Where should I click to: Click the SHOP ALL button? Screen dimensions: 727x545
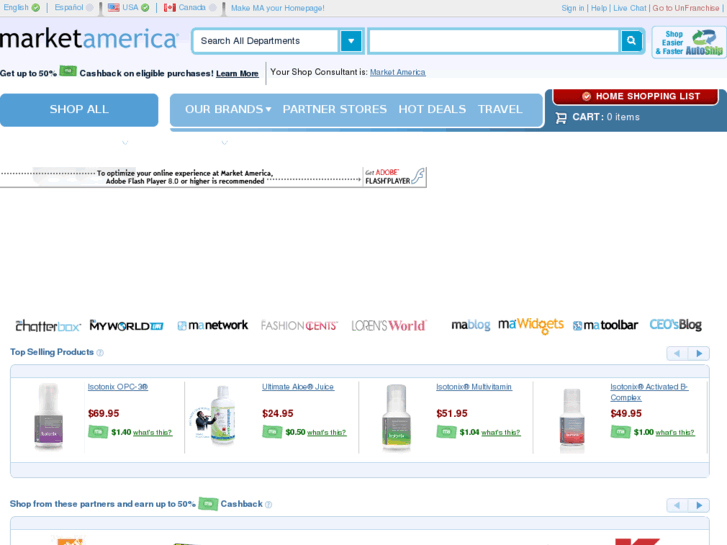tap(79, 110)
